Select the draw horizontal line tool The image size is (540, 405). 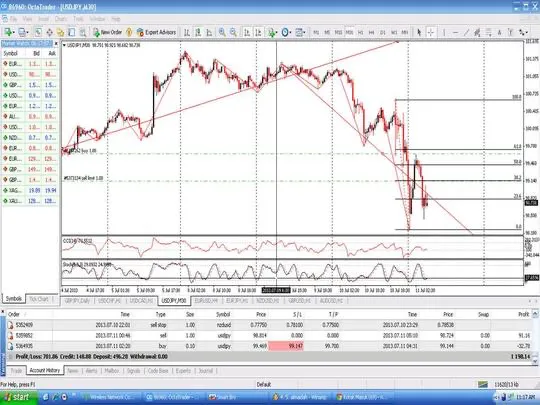click(455, 32)
